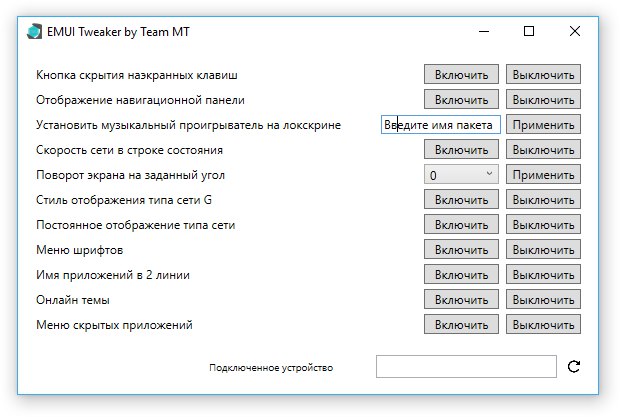Viewport: 620px width, 417px height.
Task: Focus the Введите имя пакета text field
Action: tap(440, 125)
